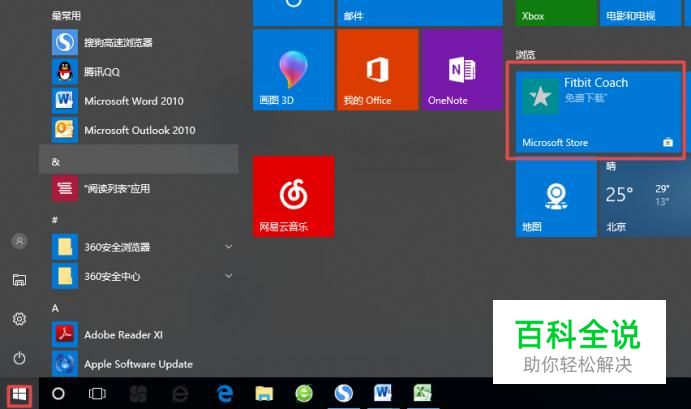
Task: Open the 我的 Office tile
Action: point(378,70)
